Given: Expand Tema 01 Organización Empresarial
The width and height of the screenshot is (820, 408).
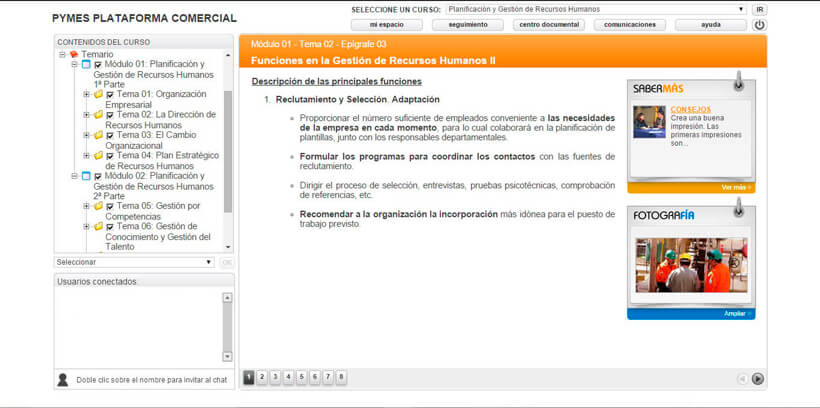Looking at the screenshot, I should (86, 94).
